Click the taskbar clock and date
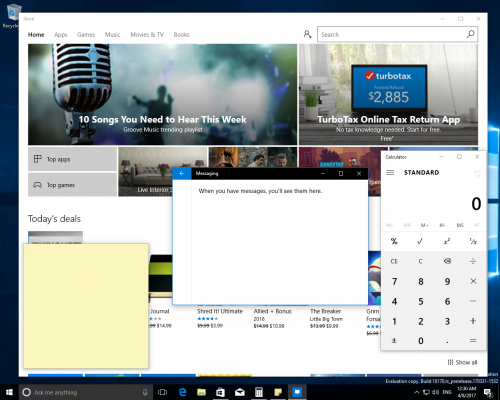This screenshot has width=500, height=400. [467, 392]
